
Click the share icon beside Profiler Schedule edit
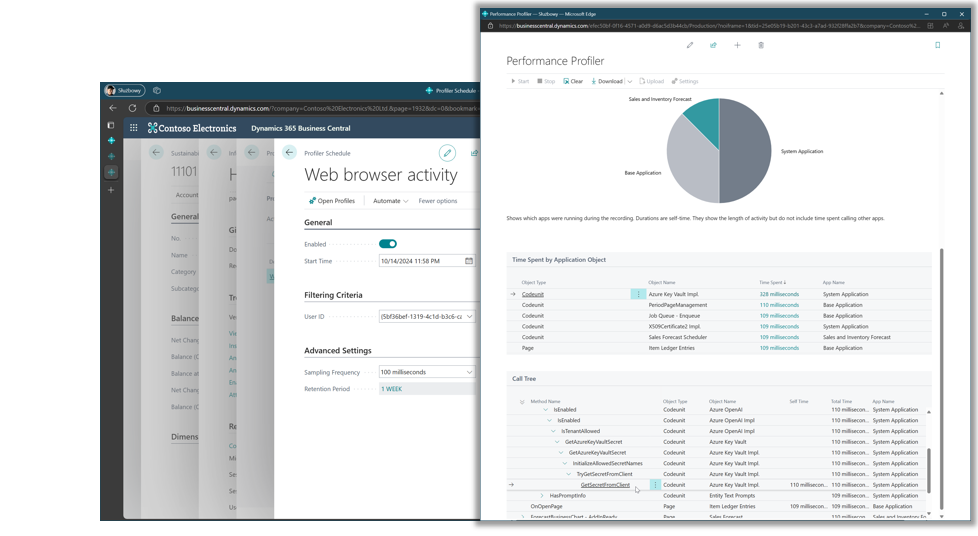click(475, 153)
